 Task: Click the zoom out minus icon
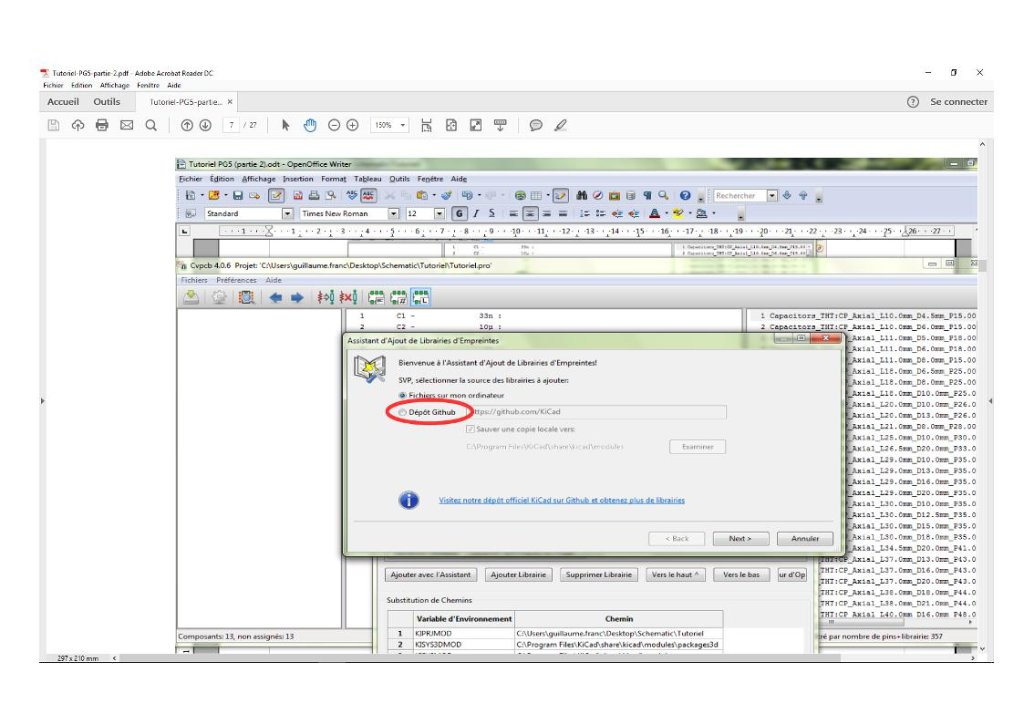tap(334, 125)
